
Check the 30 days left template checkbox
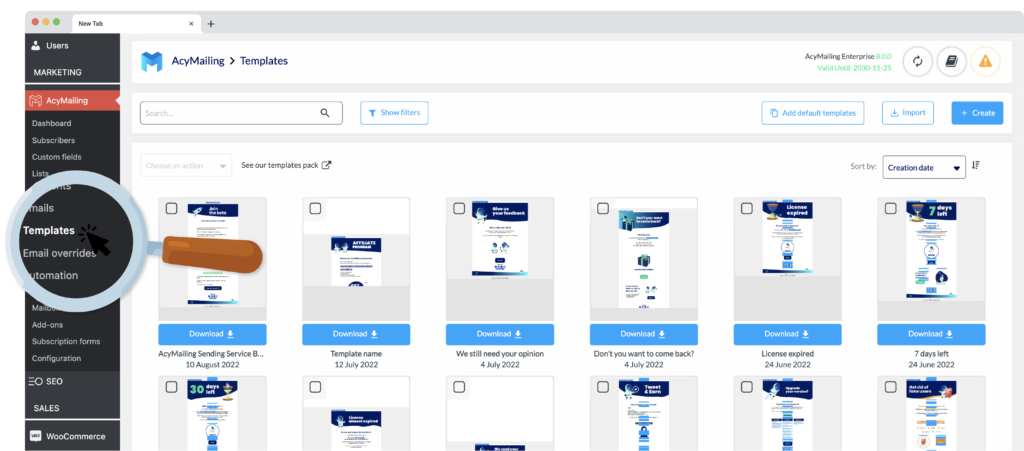click(x=171, y=387)
